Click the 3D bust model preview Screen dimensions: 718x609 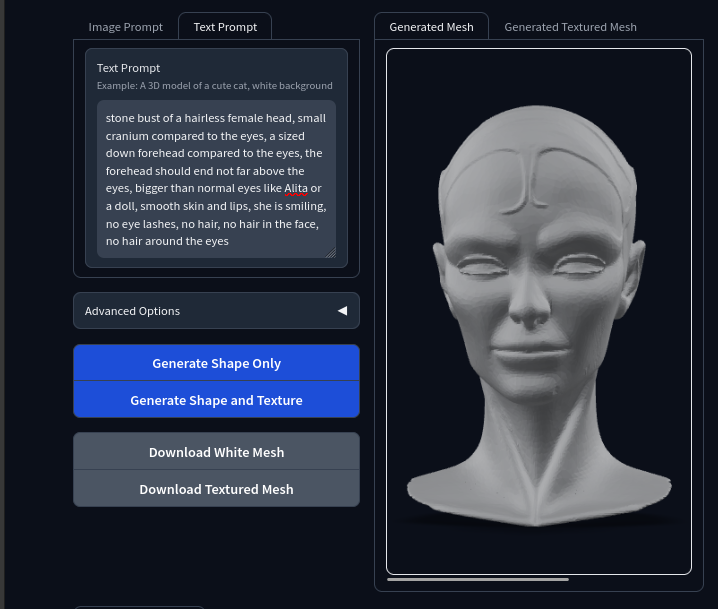[538, 311]
